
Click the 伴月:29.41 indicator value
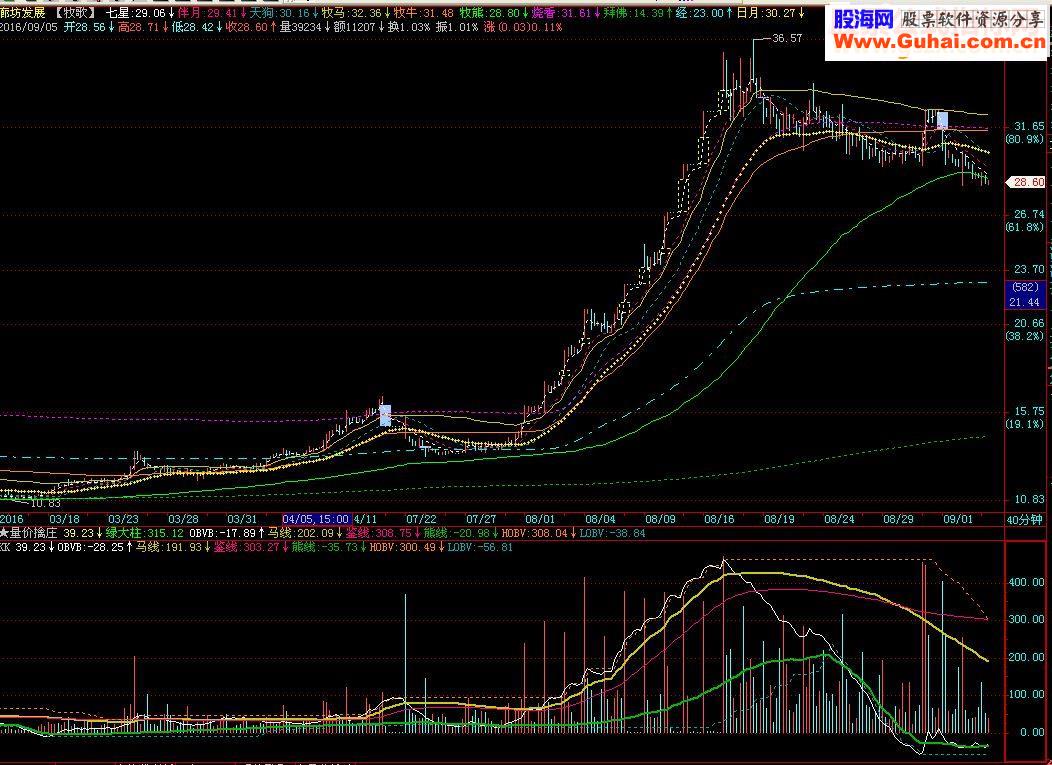(209, 13)
